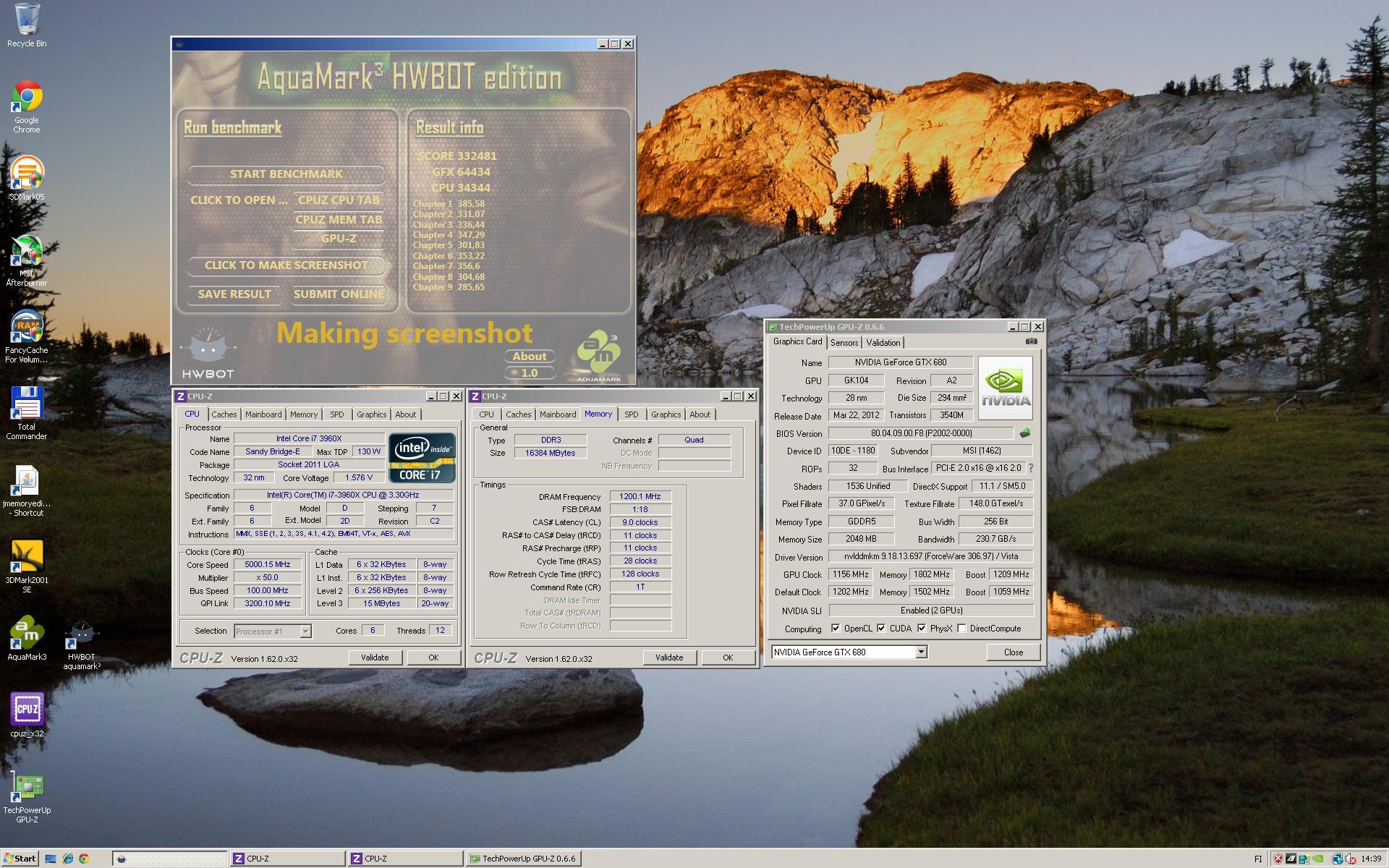Click the About button in AquaMark
Viewport: 1389px width, 868px height.
[x=530, y=357]
